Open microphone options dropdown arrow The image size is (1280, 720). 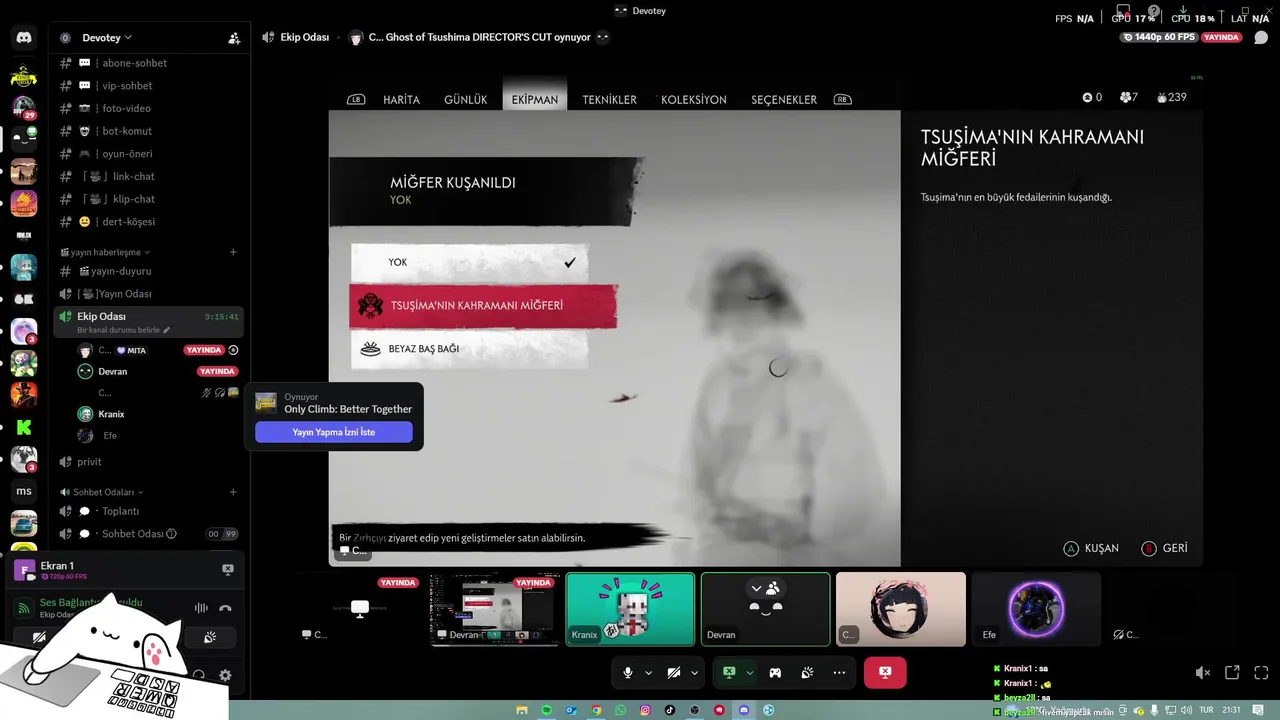point(648,673)
